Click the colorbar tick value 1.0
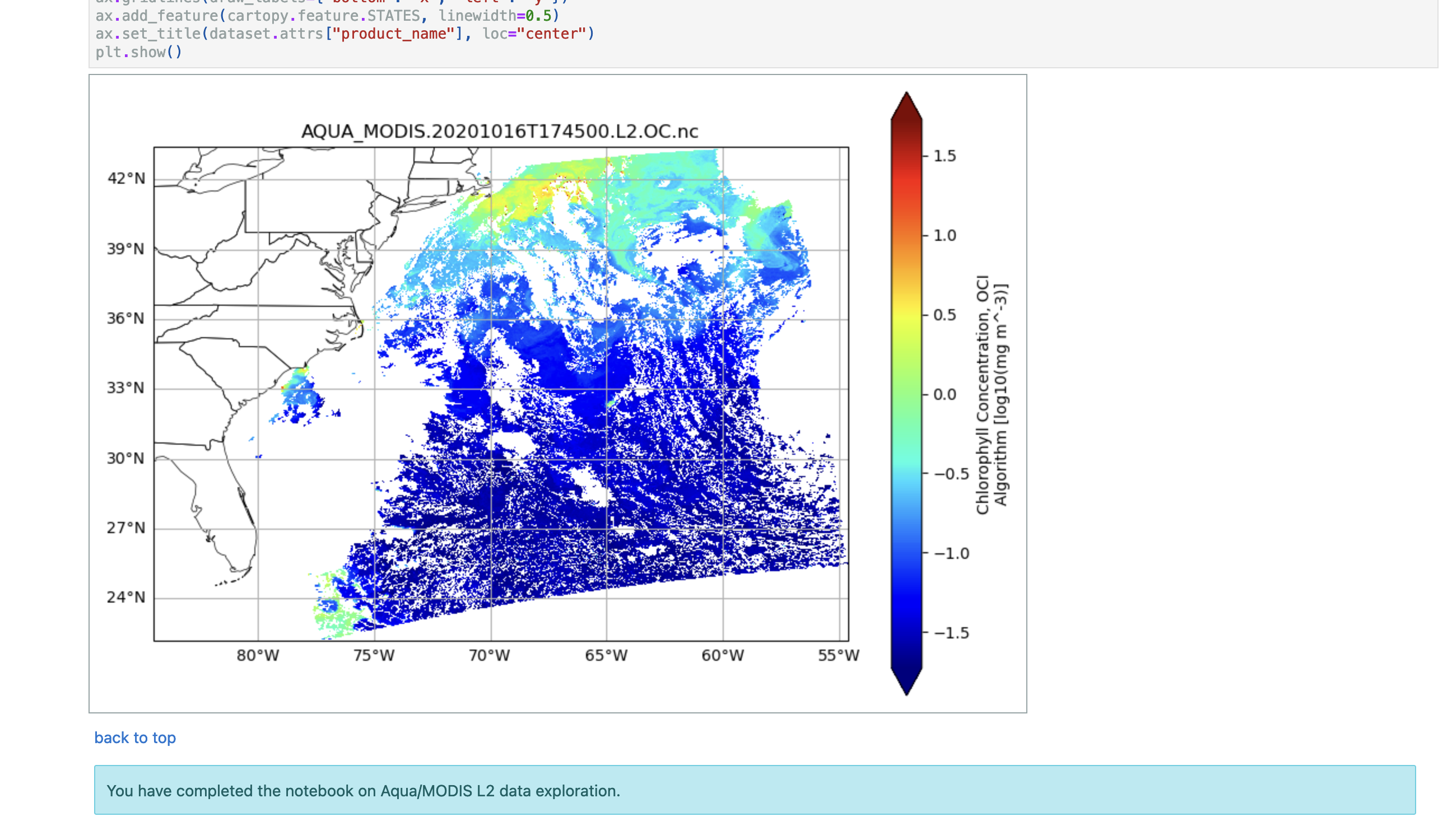The width and height of the screenshot is (1452, 840). (x=945, y=236)
